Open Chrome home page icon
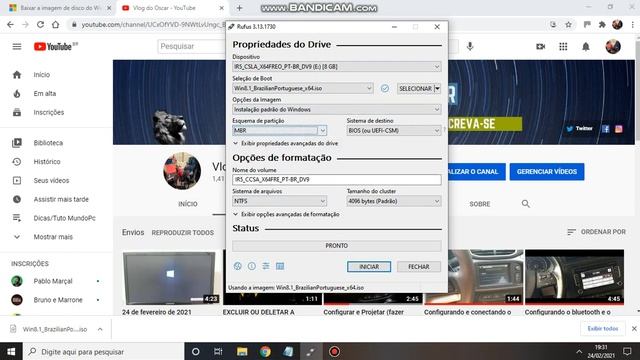Image resolution: width=640 pixels, height=360 pixels. 56,24
